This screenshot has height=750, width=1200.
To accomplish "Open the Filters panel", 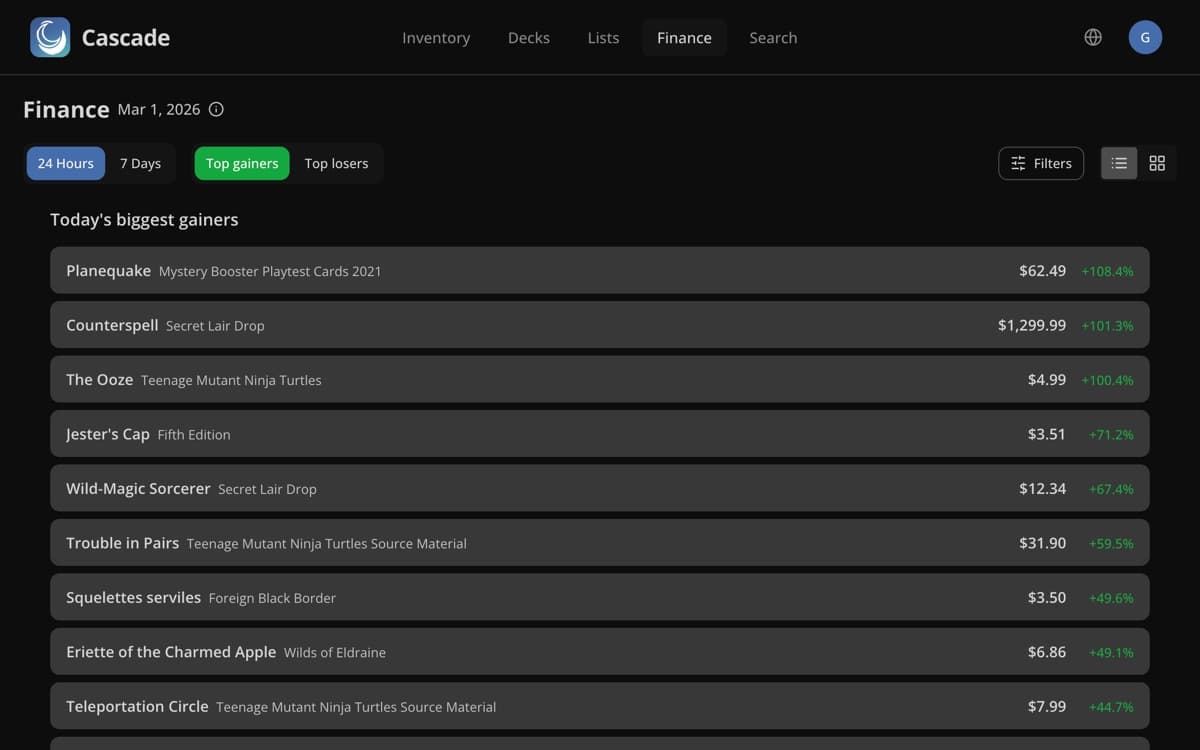I will point(1041,163).
